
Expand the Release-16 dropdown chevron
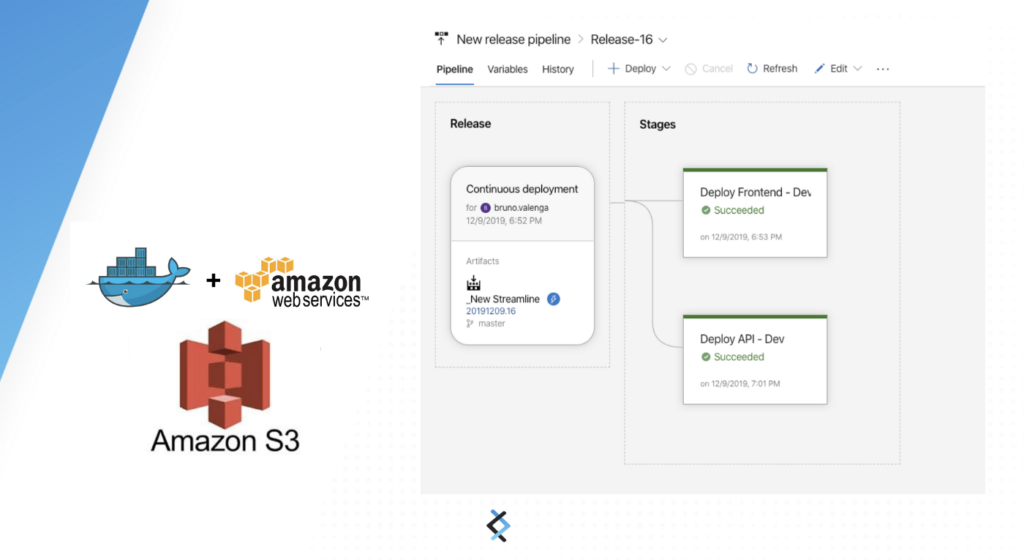[x=663, y=40]
